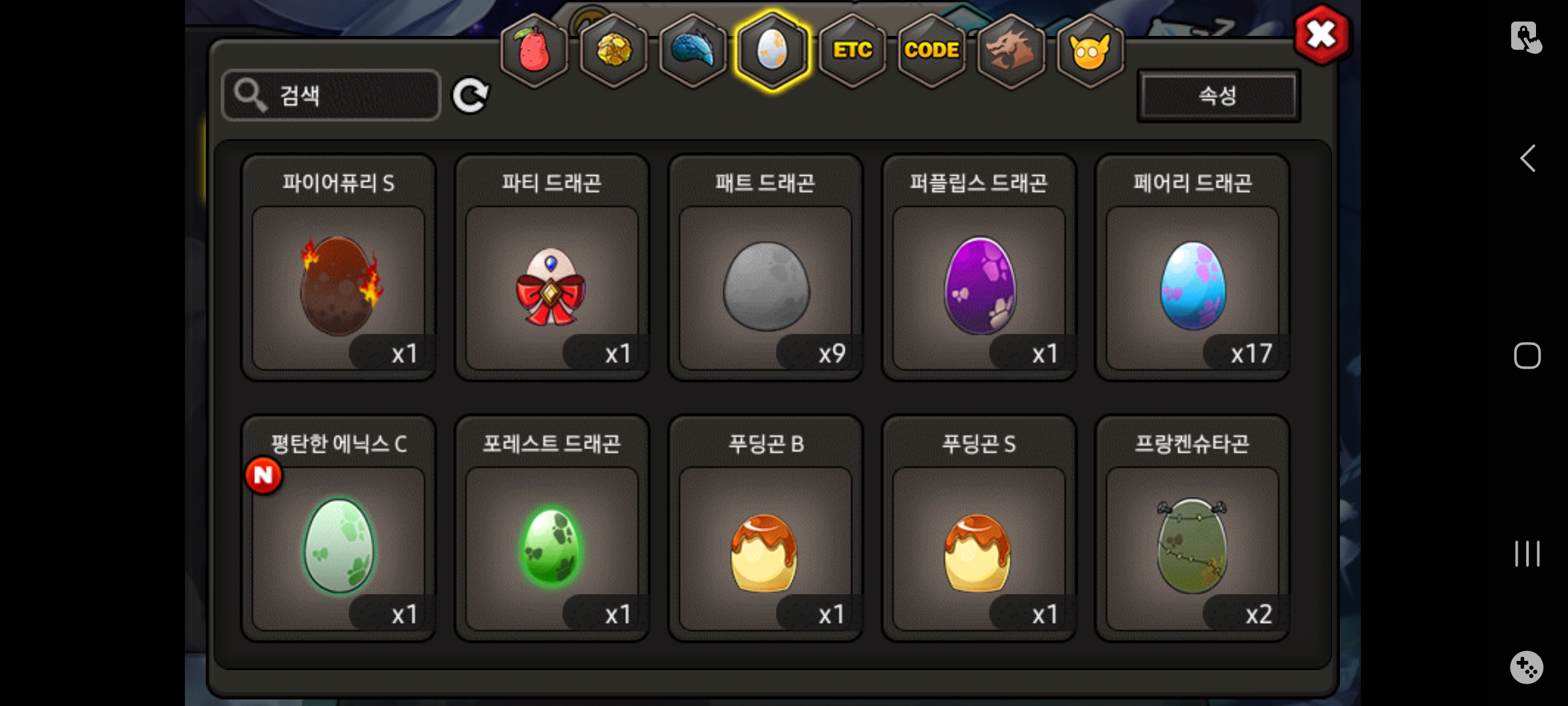Switch to the ETC tab
The width and height of the screenshot is (1568, 706).
coord(853,51)
